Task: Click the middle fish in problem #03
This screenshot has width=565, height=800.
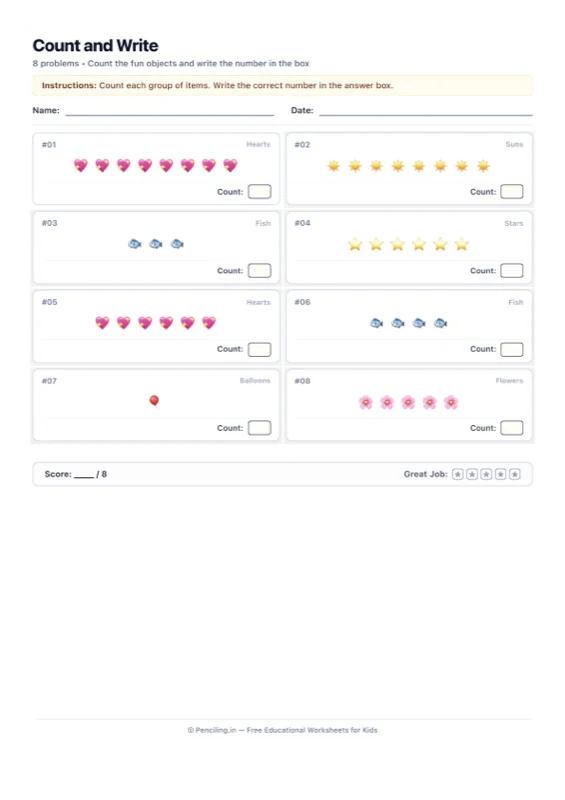Action: (x=156, y=244)
